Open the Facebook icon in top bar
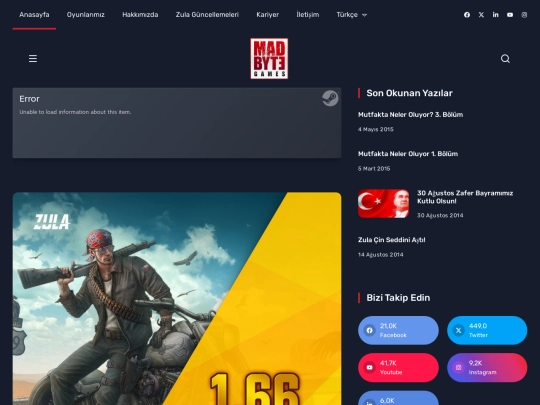This screenshot has width=540, height=405. click(x=467, y=15)
